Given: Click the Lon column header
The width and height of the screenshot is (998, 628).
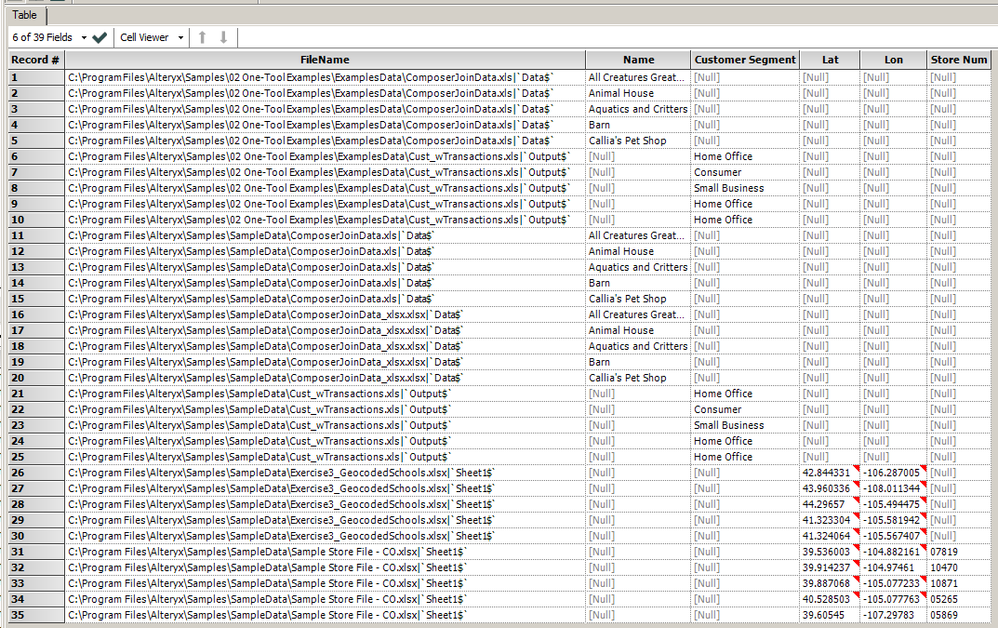Looking at the screenshot, I should [x=894, y=60].
